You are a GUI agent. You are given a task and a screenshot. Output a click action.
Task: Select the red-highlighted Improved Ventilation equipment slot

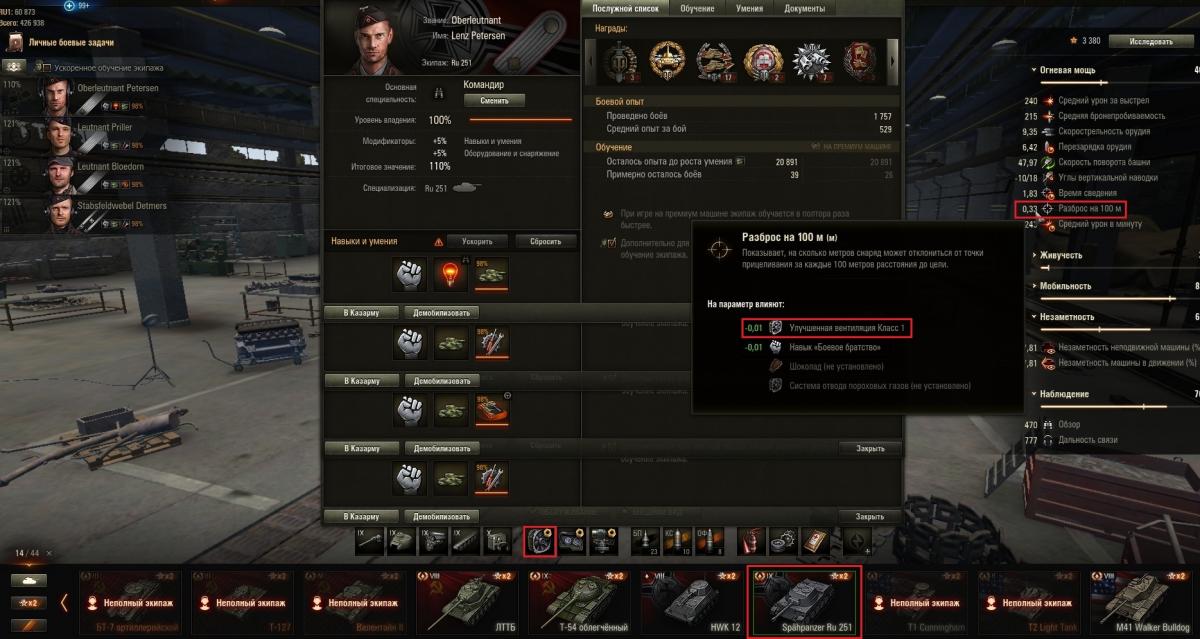pyautogui.click(x=540, y=541)
